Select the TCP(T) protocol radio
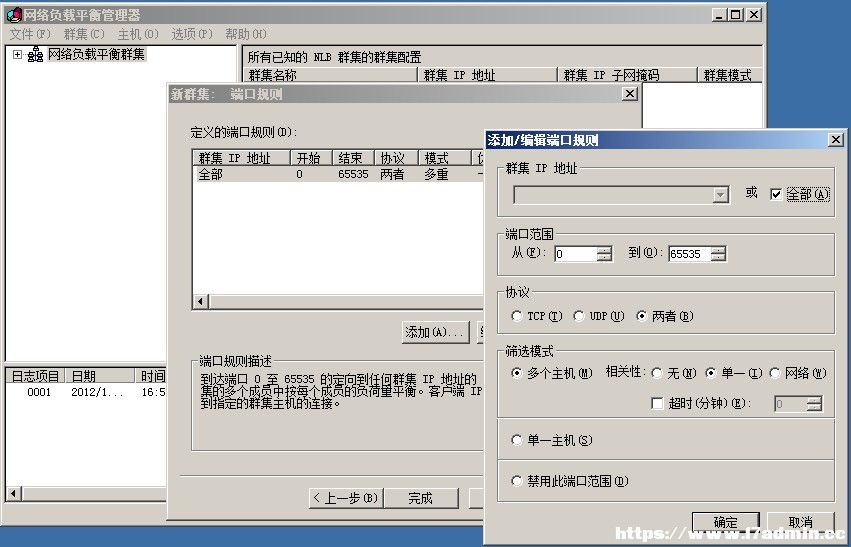Viewport: 851px width, 547px height. pos(517,316)
